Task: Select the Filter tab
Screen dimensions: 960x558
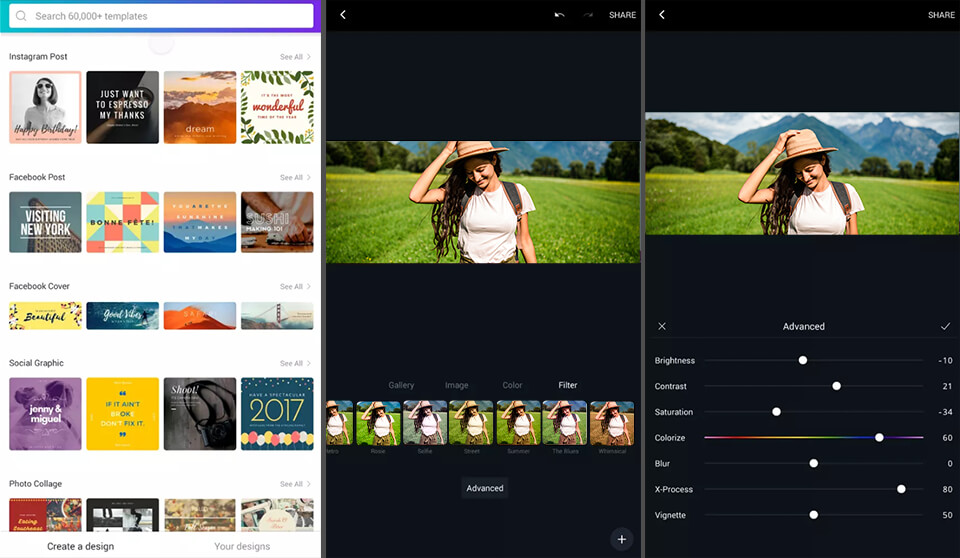Action: click(568, 385)
